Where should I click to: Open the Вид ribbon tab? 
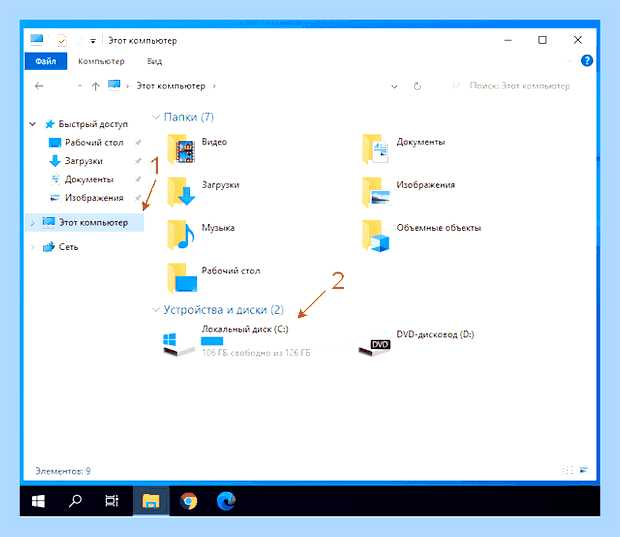[x=155, y=61]
